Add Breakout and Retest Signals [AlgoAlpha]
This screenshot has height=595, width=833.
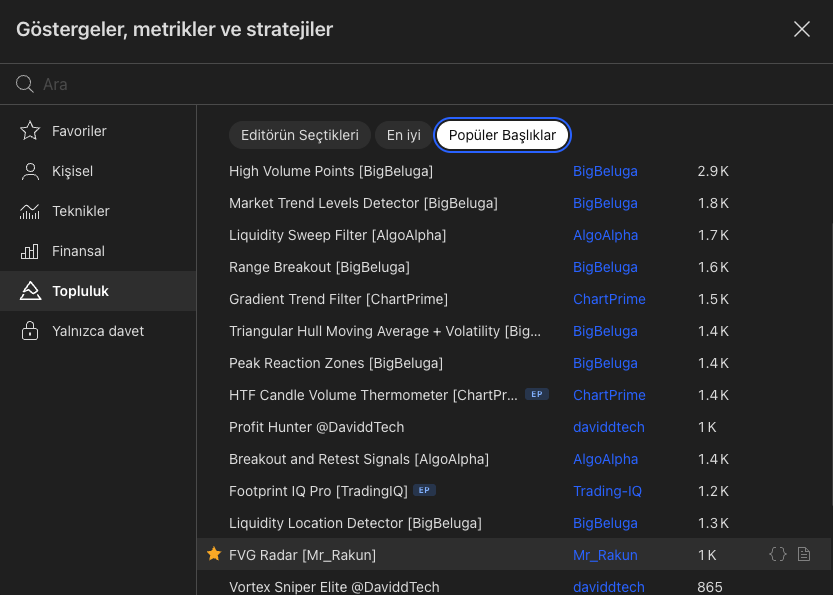tap(359, 458)
